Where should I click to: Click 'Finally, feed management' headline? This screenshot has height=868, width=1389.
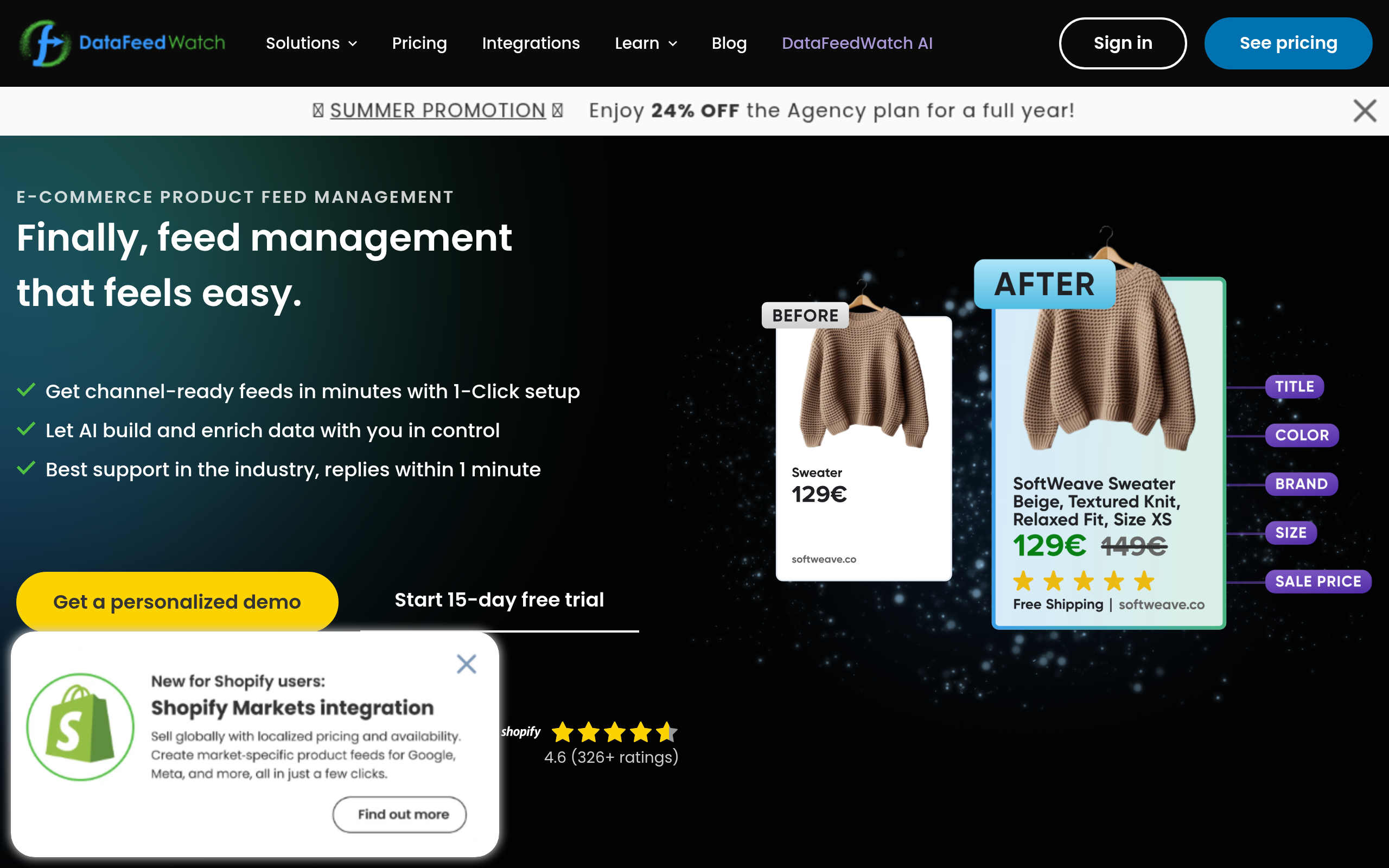(x=264, y=238)
